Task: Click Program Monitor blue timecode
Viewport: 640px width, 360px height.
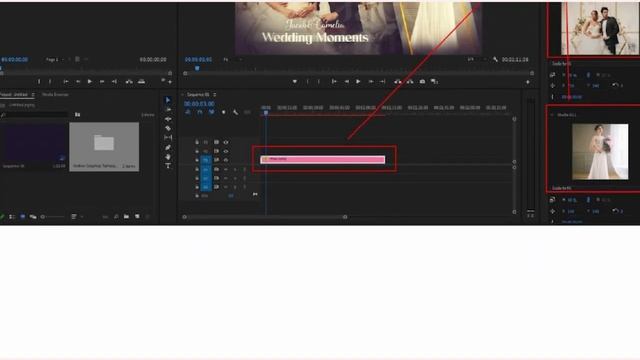Action: click(198, 60)
